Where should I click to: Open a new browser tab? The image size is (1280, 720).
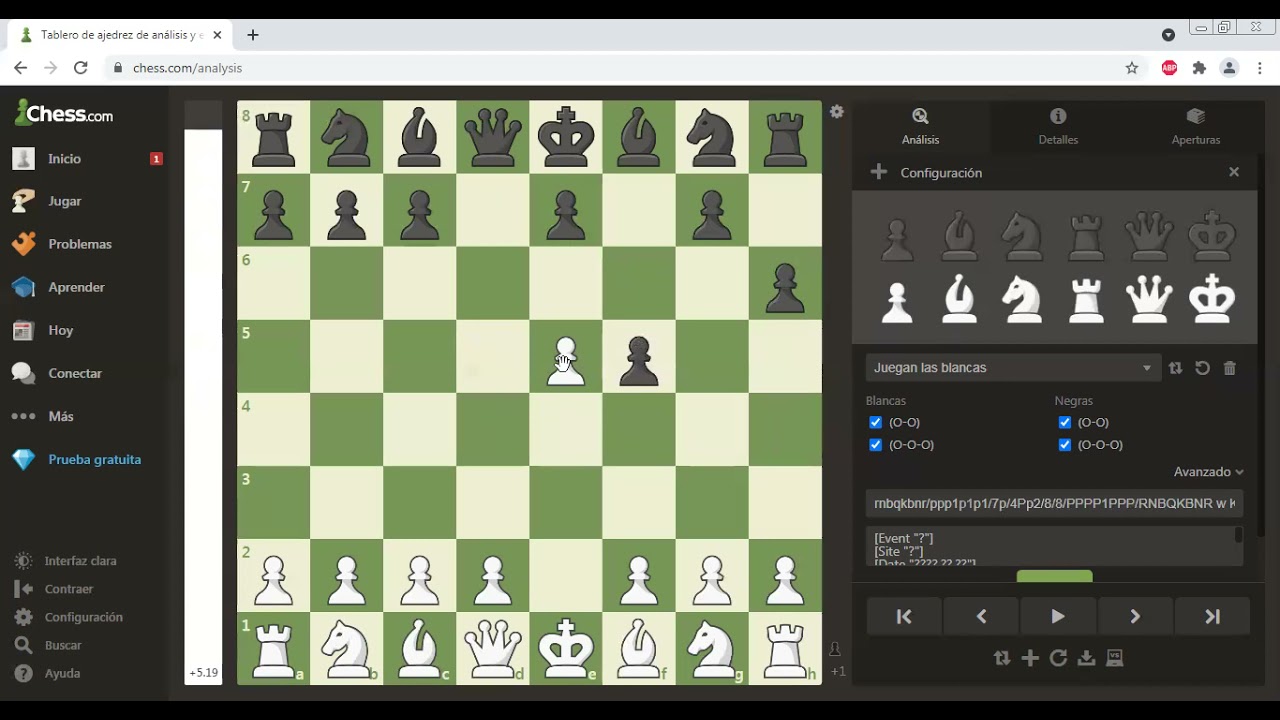[253, 35]
